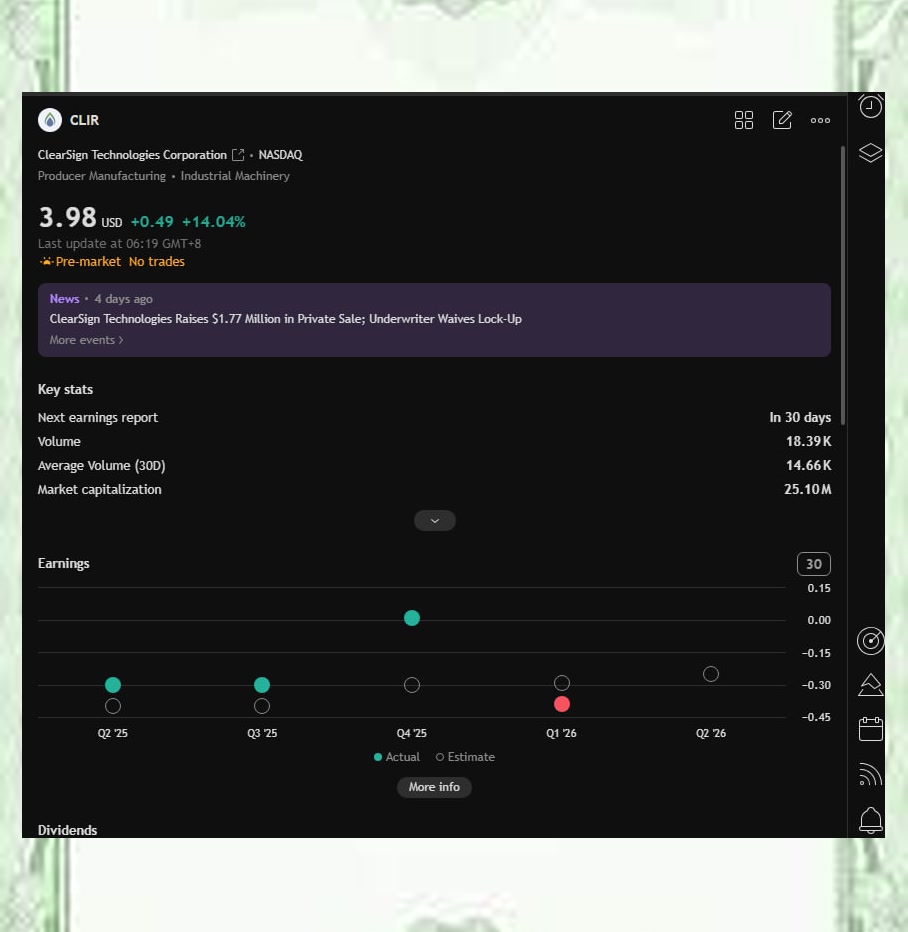908x932 pixels.
Task: Click the Market capitalization 25.10M value
Action: (x=808, y=490)
